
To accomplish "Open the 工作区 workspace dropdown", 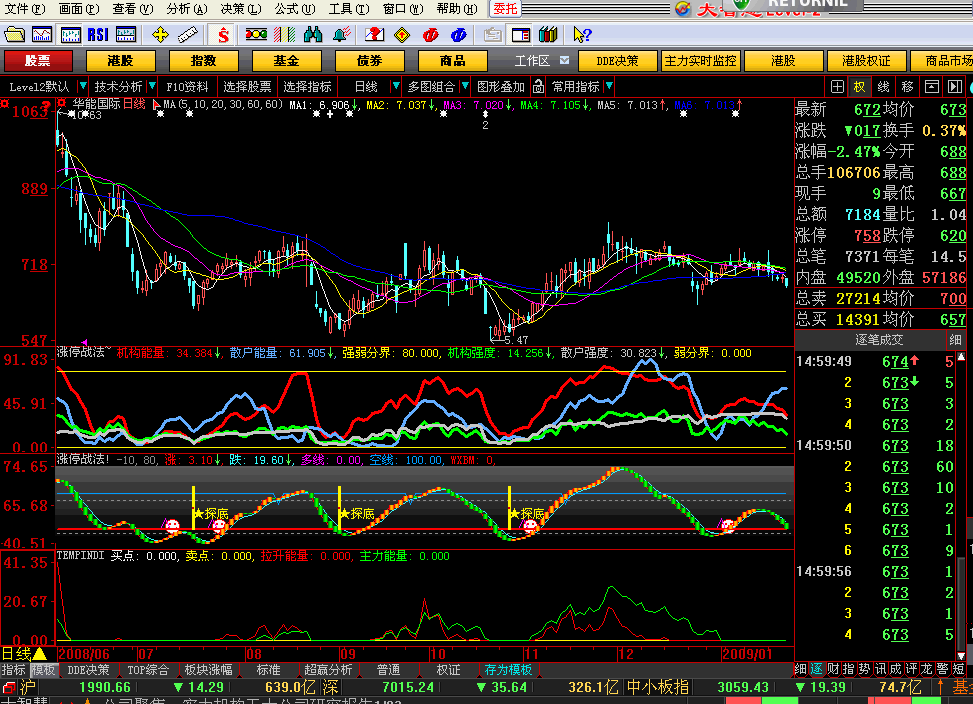I will click(564, 60).
